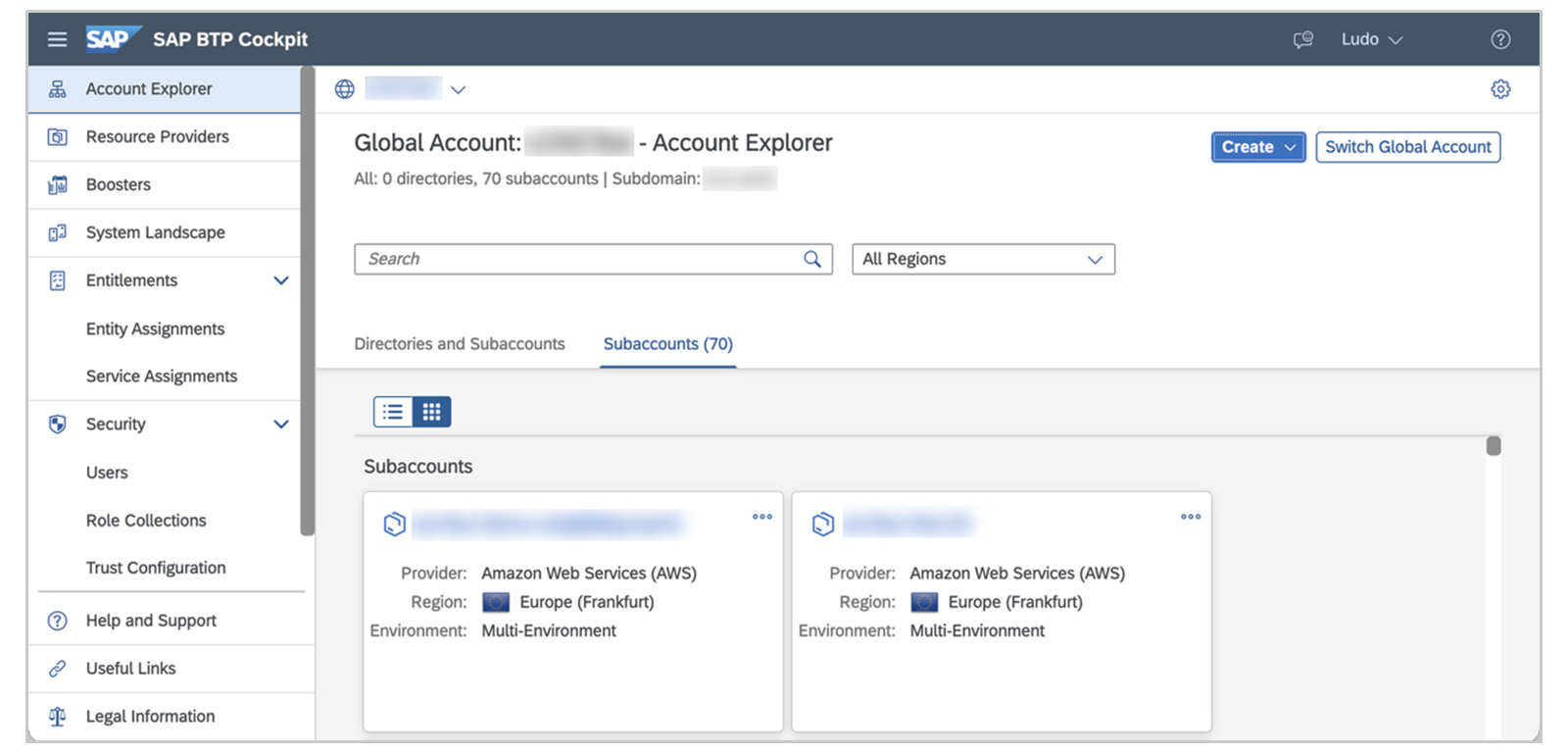The height and width of the screenshot is (753, 1568).
Task: Click Switch Global Account button
Action: click(1408, 147)
